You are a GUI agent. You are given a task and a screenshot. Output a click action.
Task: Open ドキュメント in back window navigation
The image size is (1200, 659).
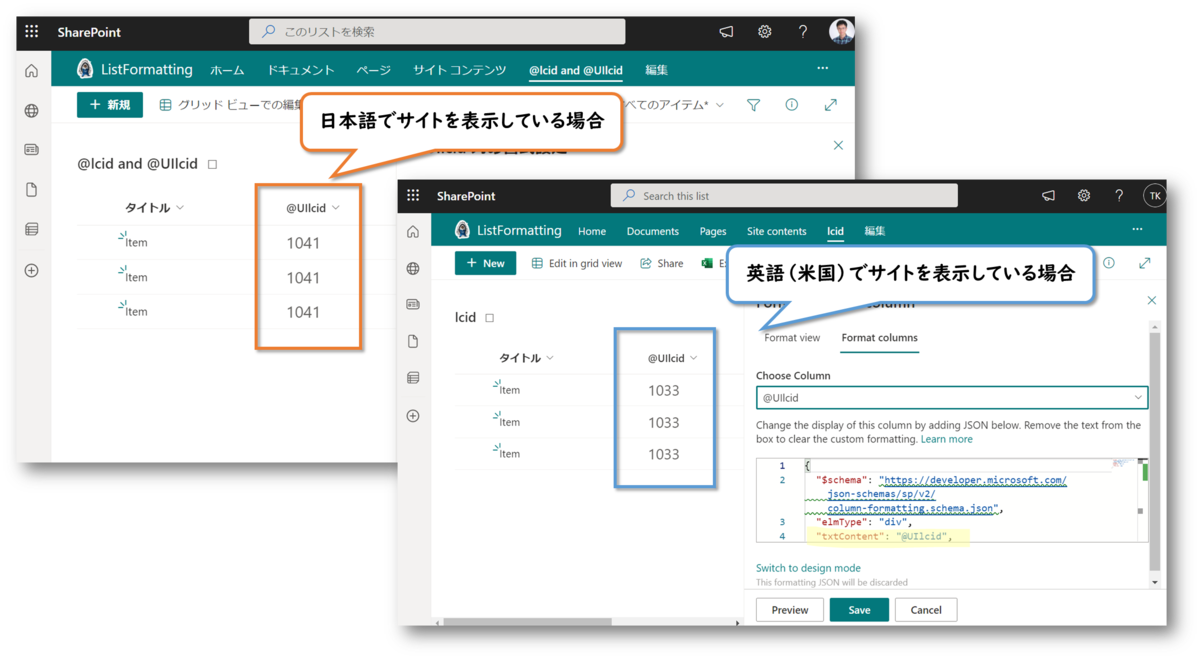pyautogui.click(x=300, y=70)
